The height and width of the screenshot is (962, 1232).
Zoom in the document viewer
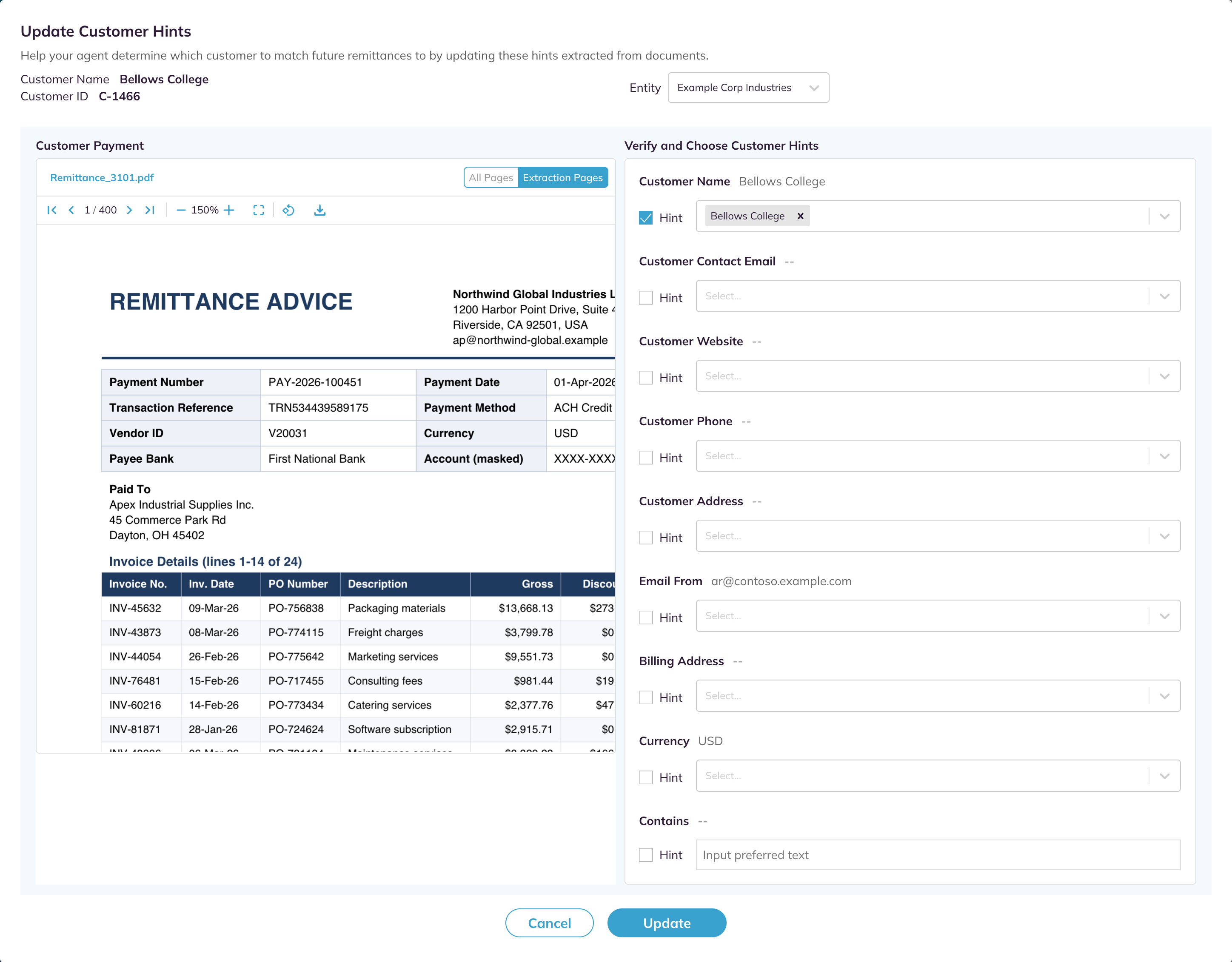point(229,211)
